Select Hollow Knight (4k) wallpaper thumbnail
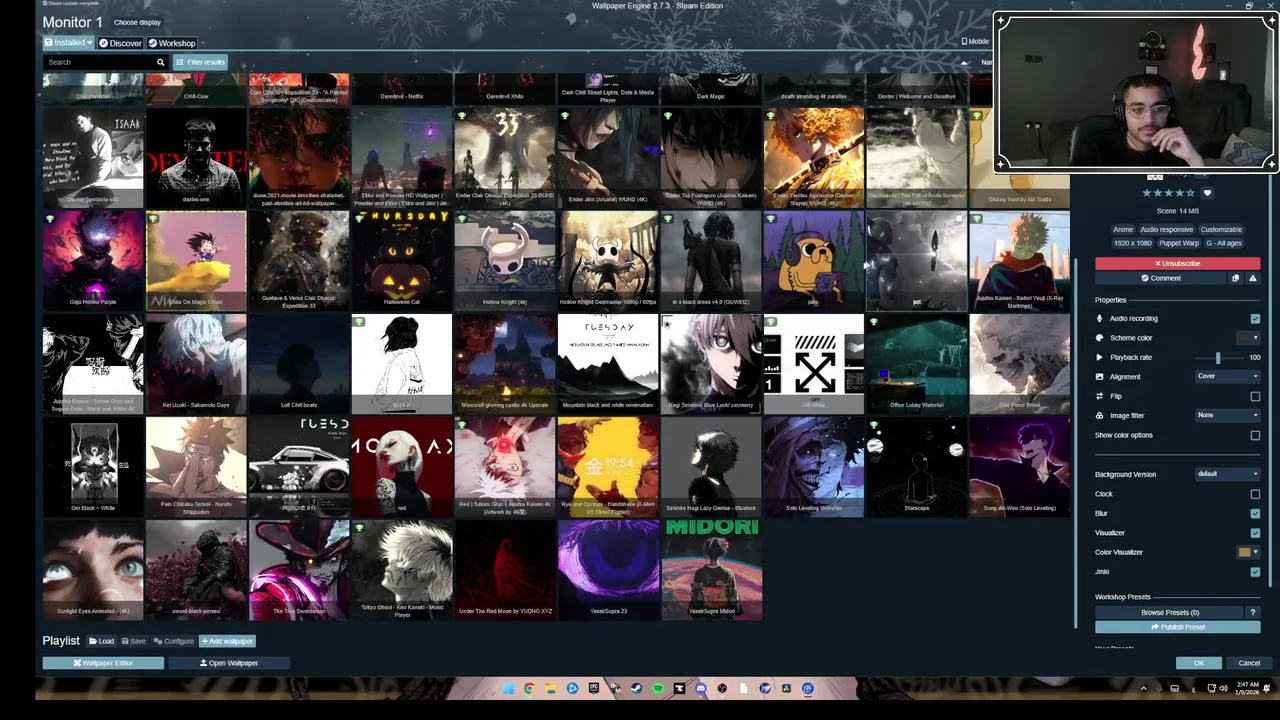This screenshot has width=1280, height=720. (x=504, y=259)
